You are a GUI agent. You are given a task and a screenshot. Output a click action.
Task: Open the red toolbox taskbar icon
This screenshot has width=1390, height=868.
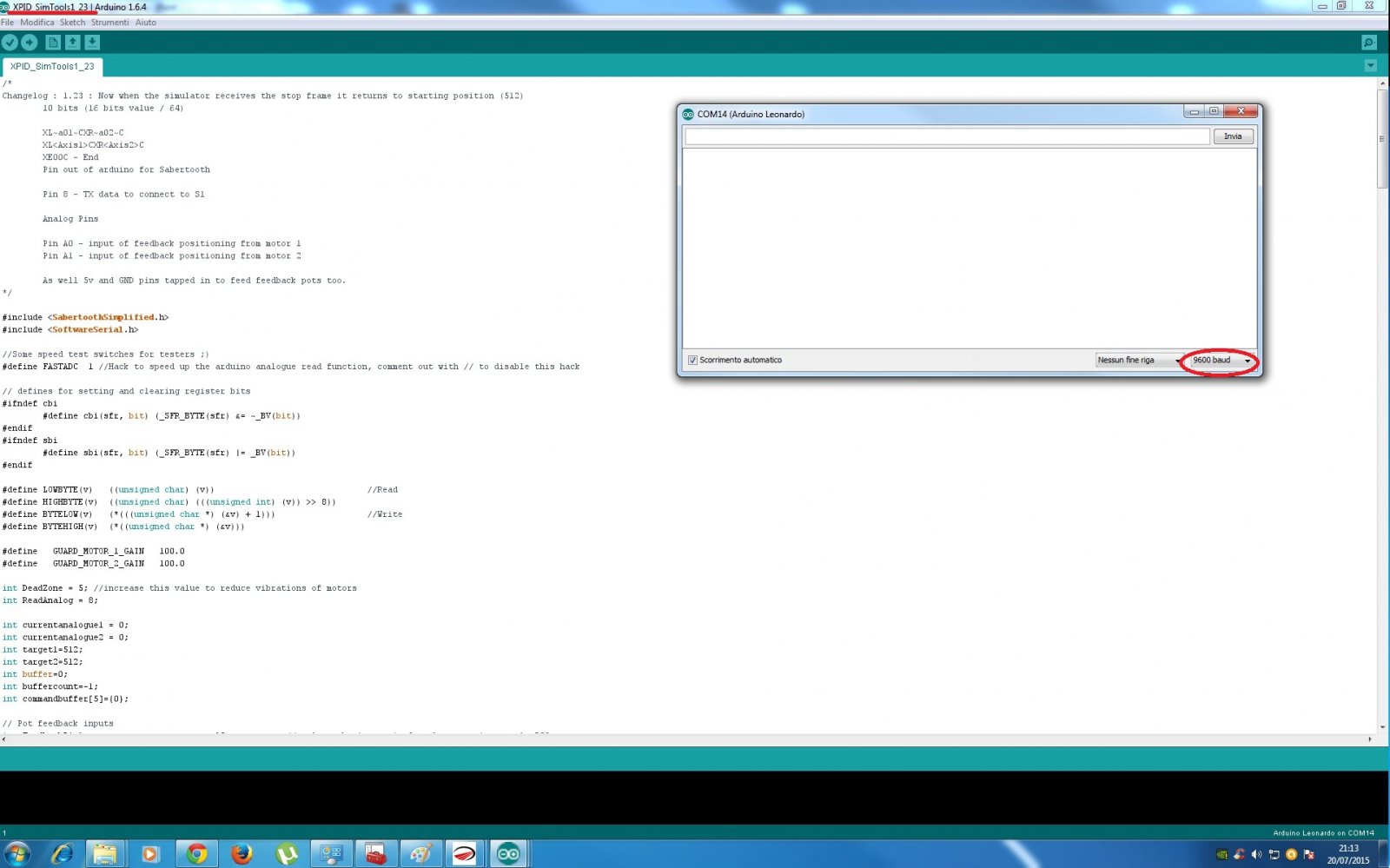(375, 854)
